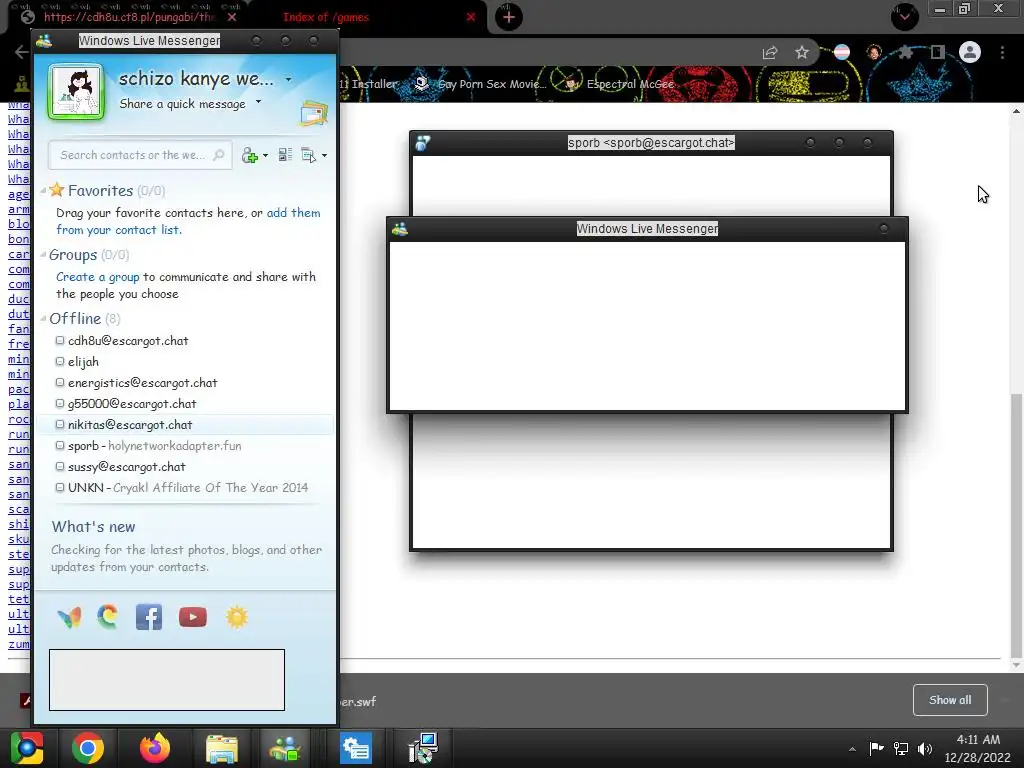Click the YouTube icon in Messenger
Image resolution: width=1024 pixels, height=768 pixels.
[193, 616]
